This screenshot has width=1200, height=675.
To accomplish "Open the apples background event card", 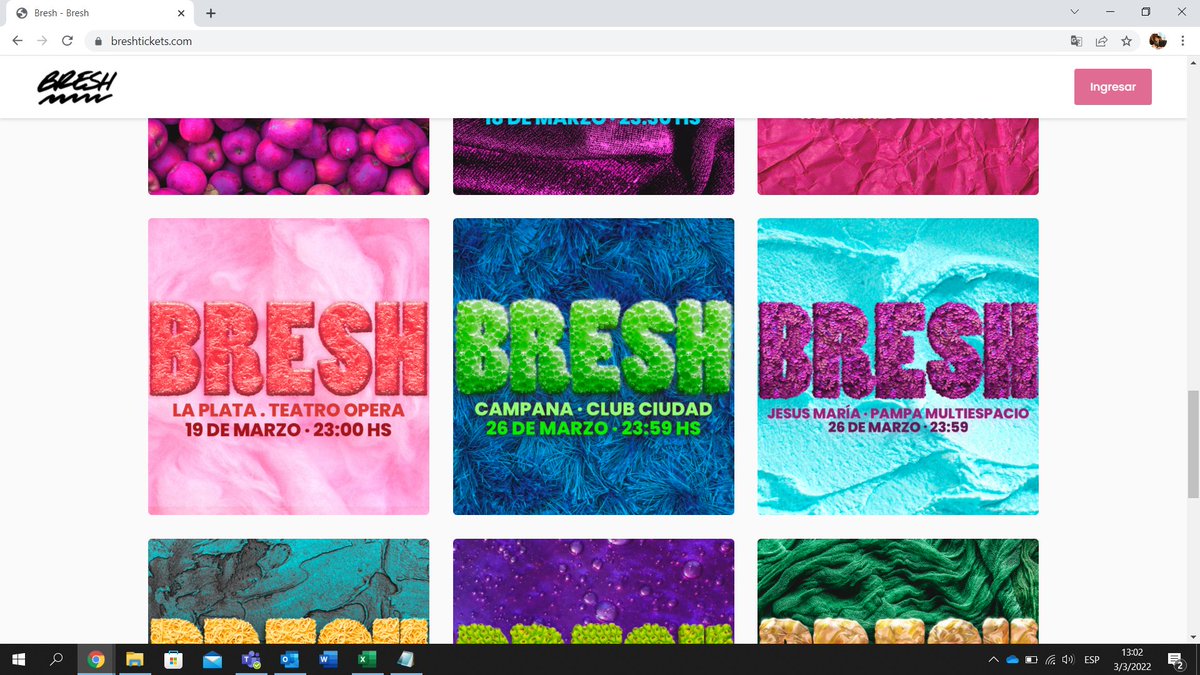I will pos(289,157).
